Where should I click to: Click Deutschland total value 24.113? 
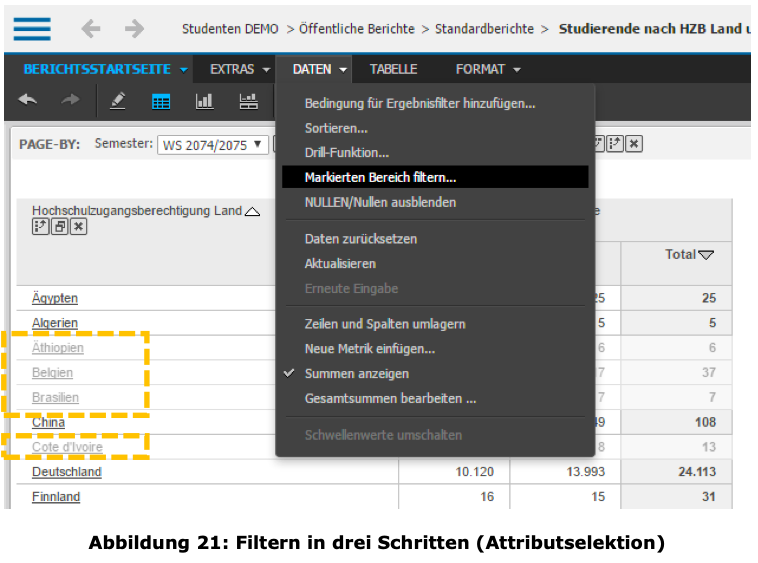(x=697, y=472)
